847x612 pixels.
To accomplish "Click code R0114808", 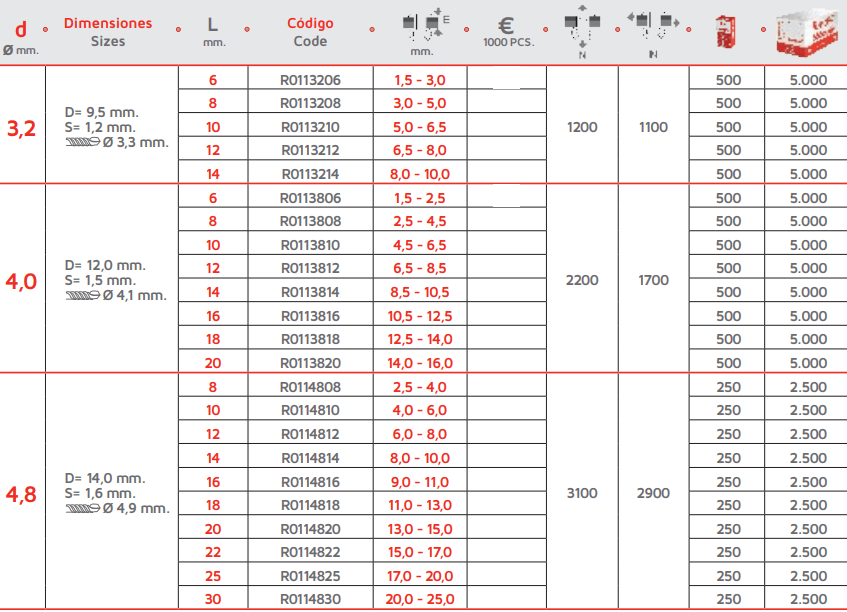I will click(x=310, y=387).
